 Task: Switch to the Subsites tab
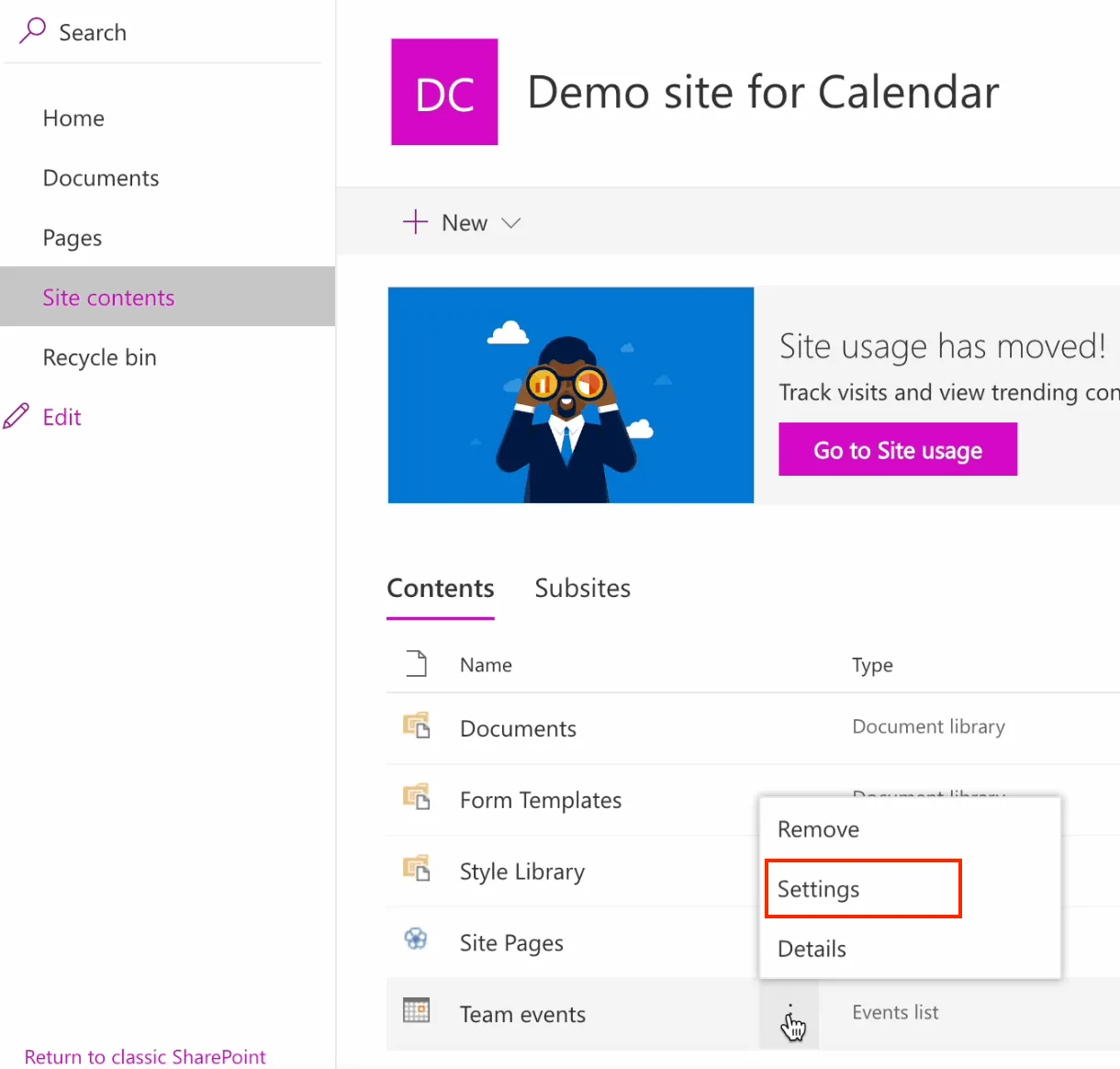[x=583, y=588]
